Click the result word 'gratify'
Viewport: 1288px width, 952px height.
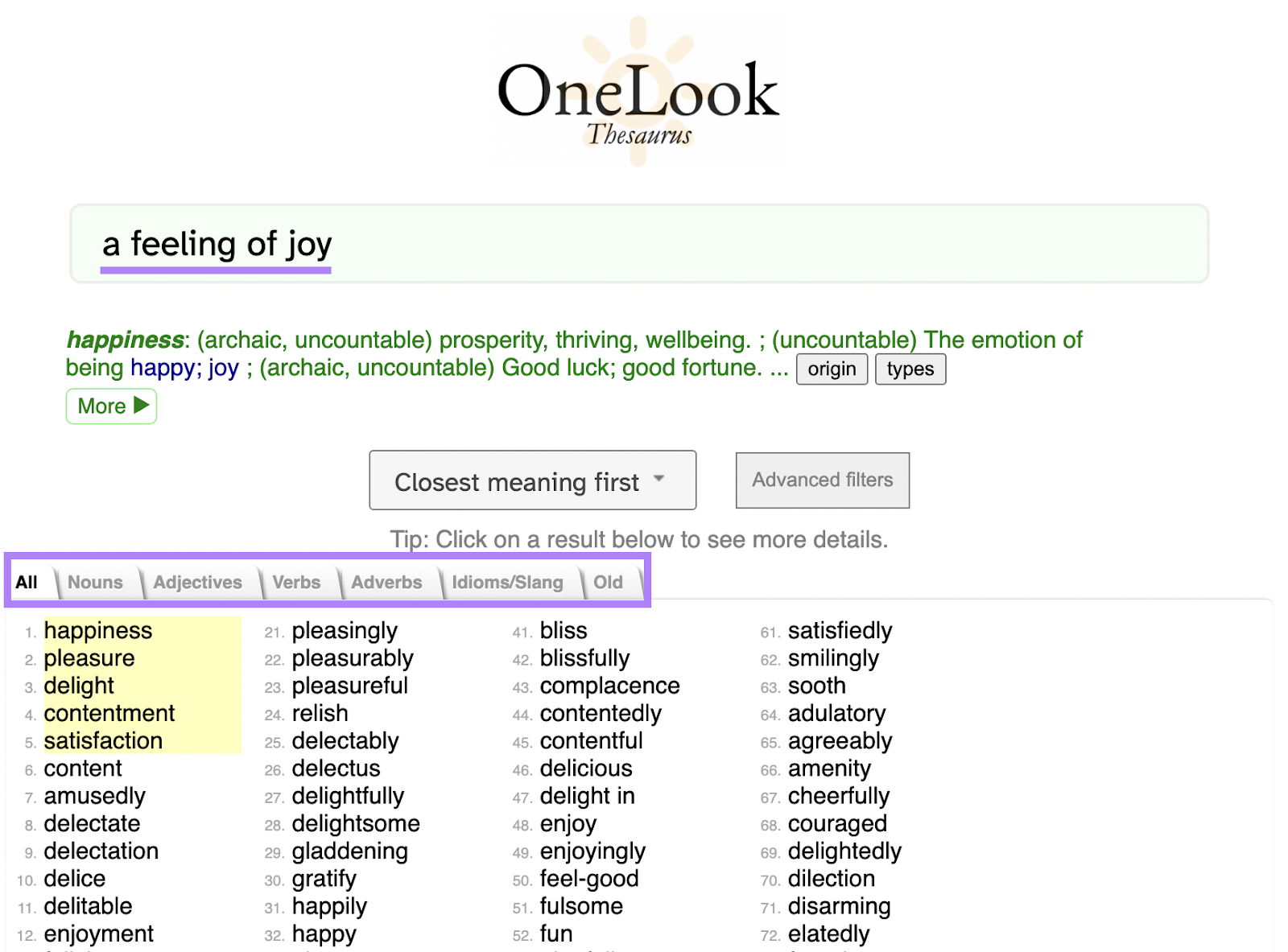(324, 879)
